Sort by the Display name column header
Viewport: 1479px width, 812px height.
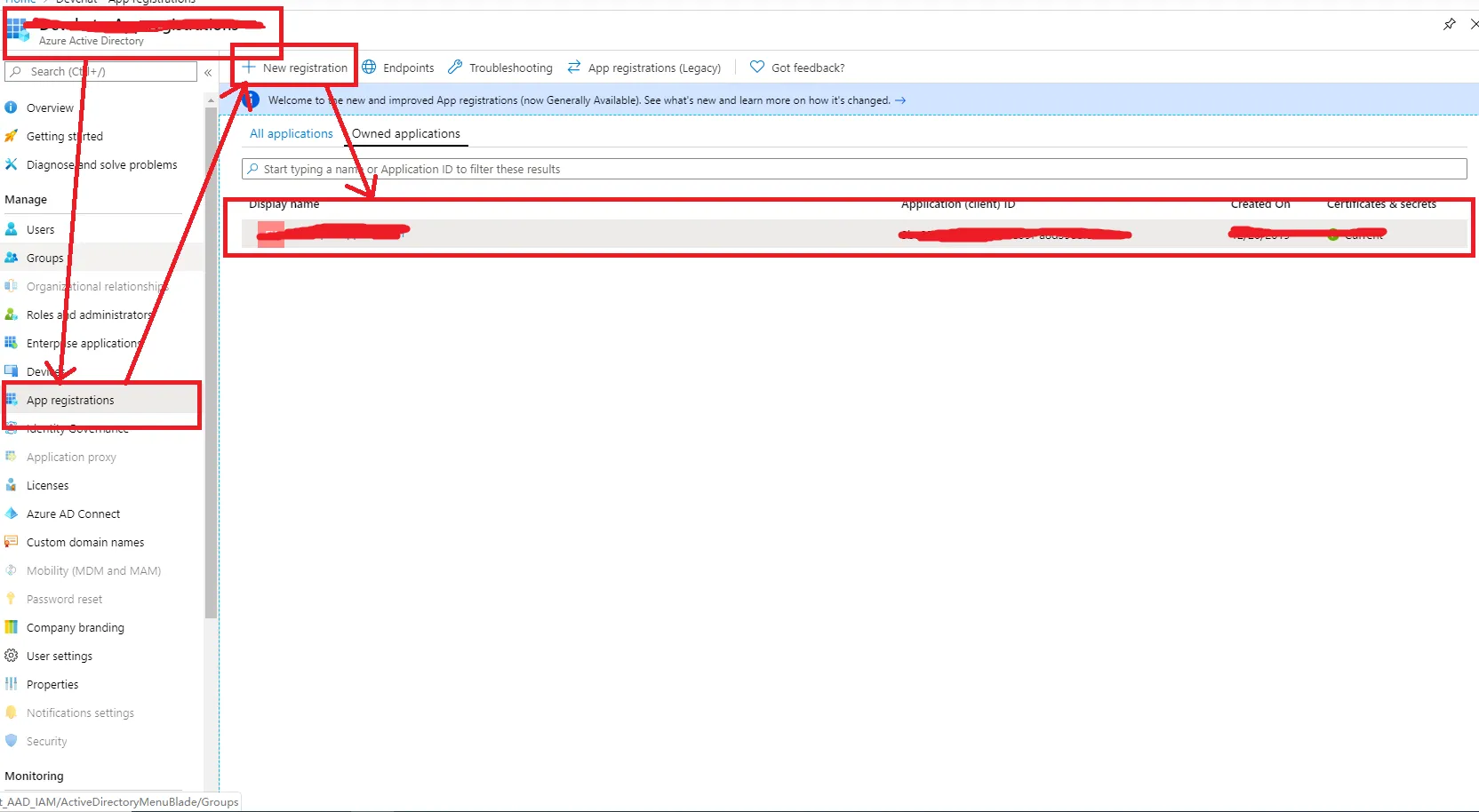(x=284, y=204)
